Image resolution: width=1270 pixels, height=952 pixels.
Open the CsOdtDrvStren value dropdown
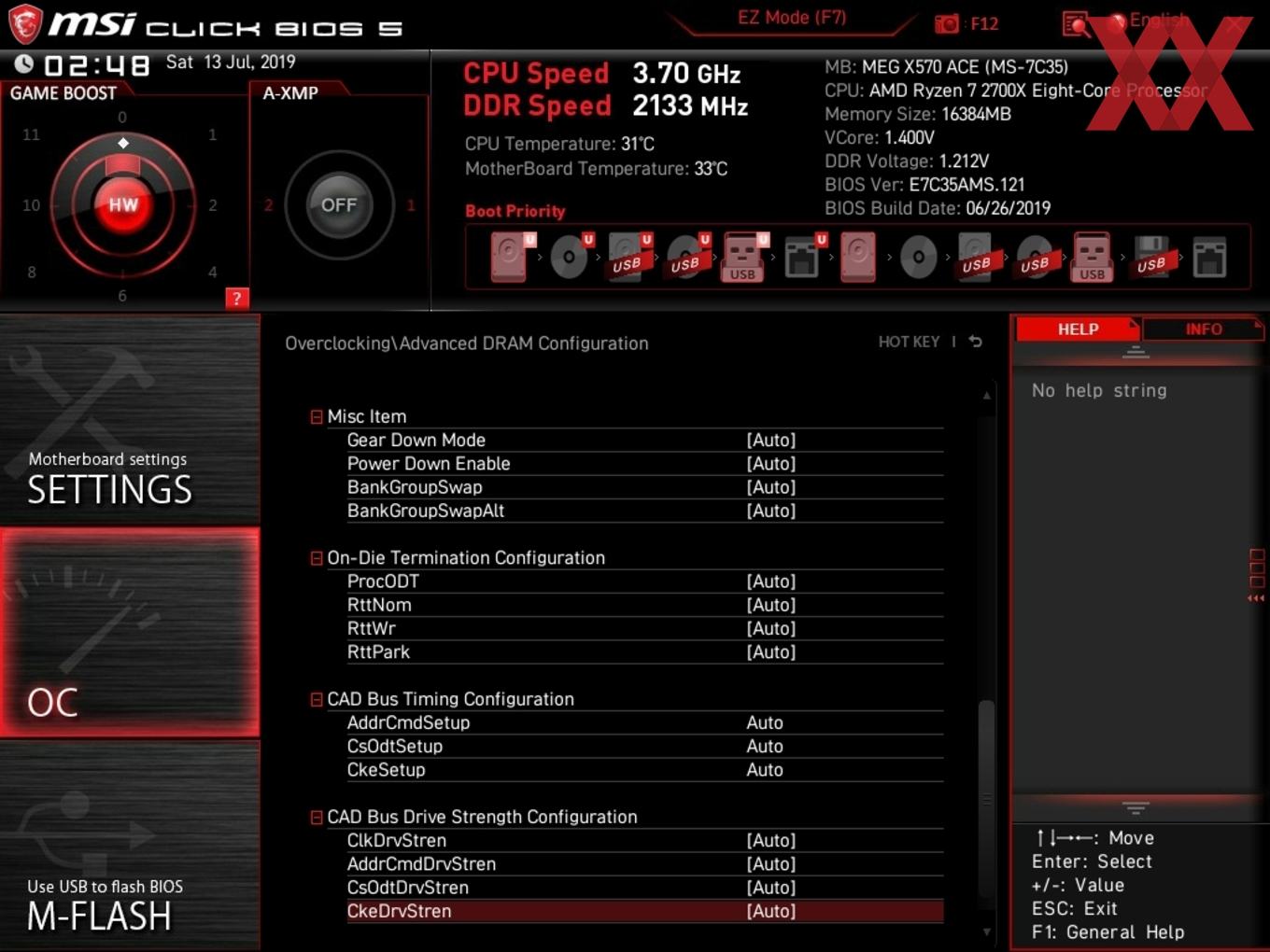click(771, 888)
